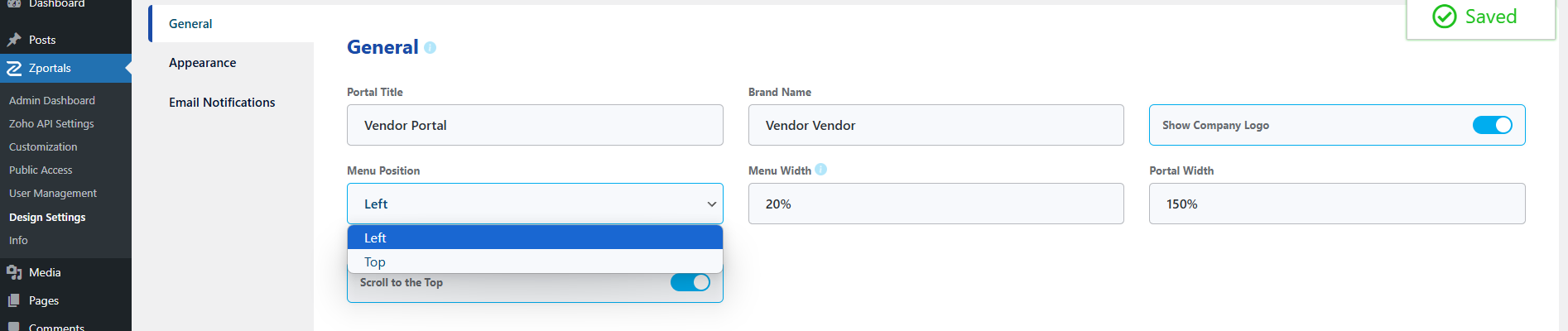Viewport: 1568px width, 331px height.
Task: Click the Saved checkmark icon
Action: tap(1444, 17)
